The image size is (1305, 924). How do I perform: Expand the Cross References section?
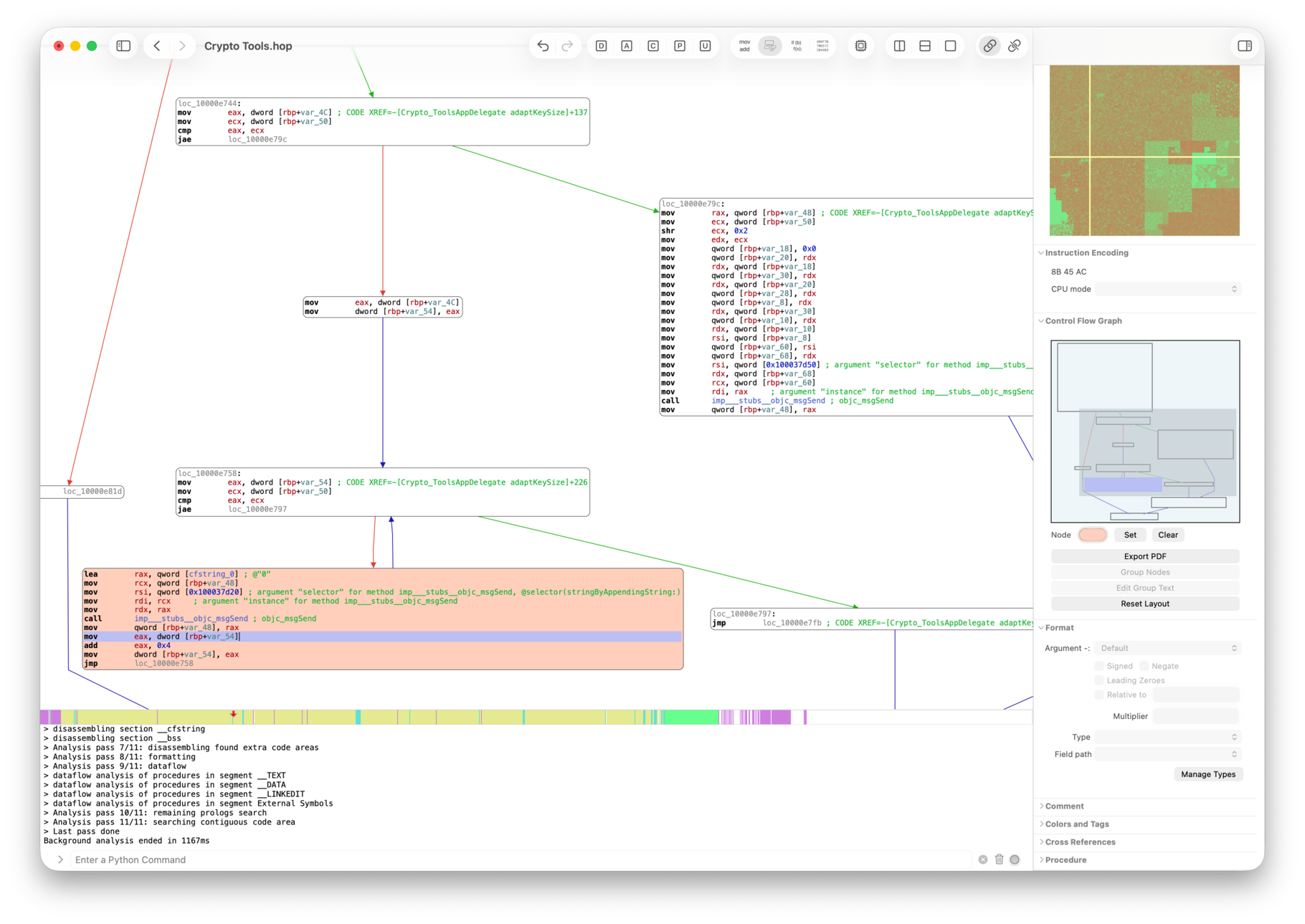click(x=1080, y=842)
